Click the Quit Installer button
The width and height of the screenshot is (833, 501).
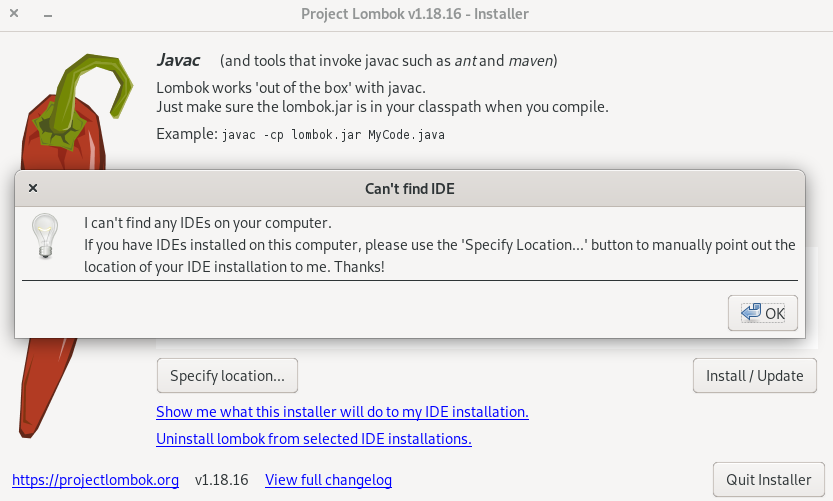pyautogui.click(x=769, y=480)
